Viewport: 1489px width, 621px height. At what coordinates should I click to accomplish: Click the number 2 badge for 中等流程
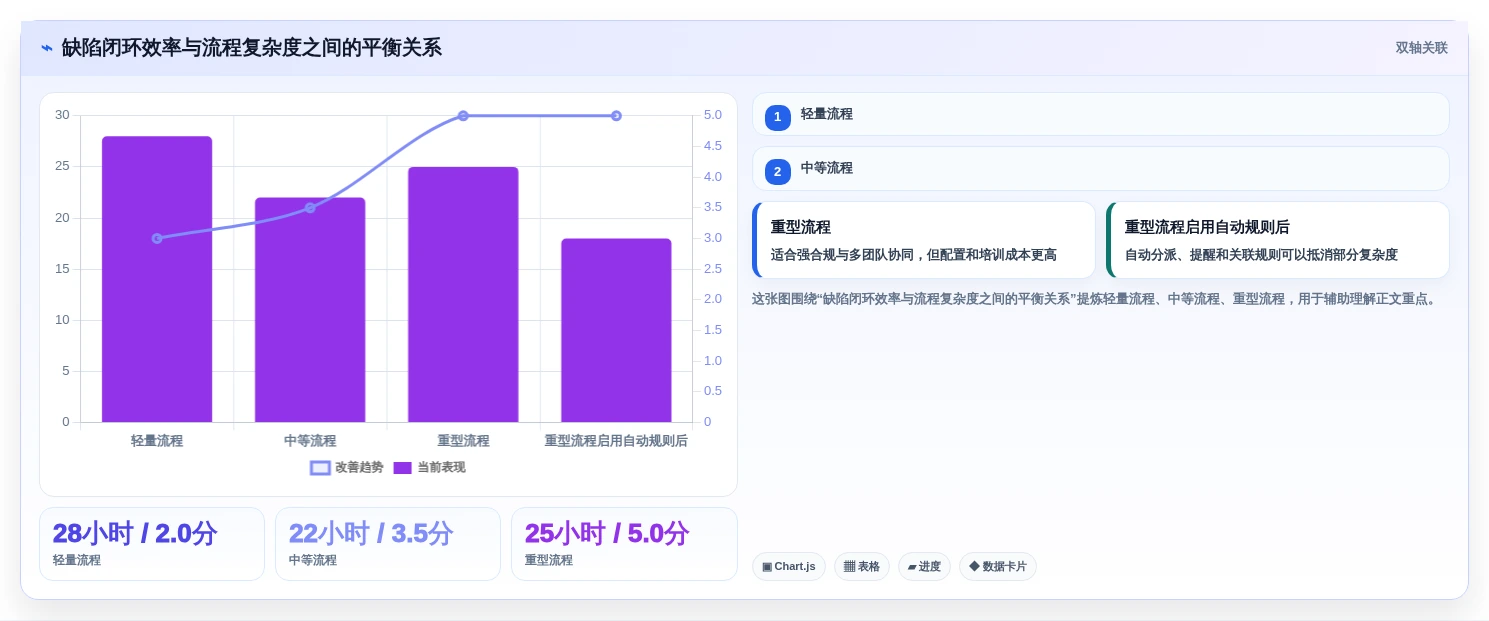pyautogui.click(x=778, y=171)
